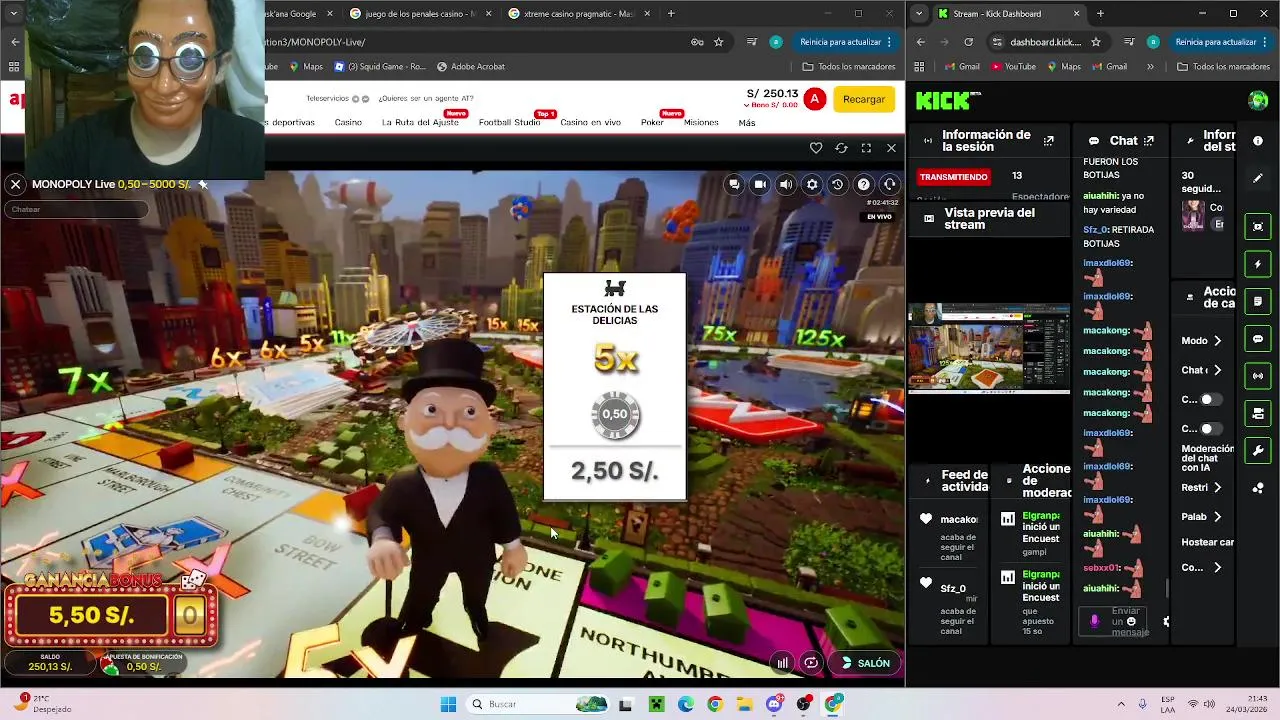Viewport: 1280px width, 720px height.
Task: Open the Poker menu item
Action: point(652,122)
